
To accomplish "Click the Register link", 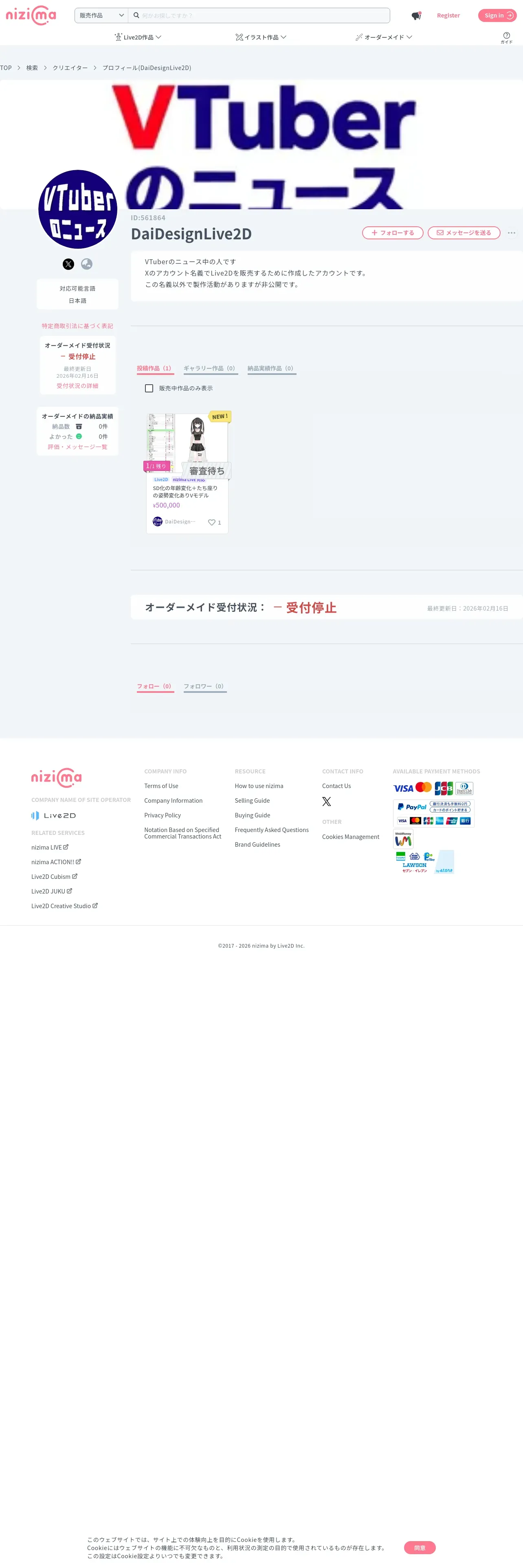I will click(x=448, y=16).
